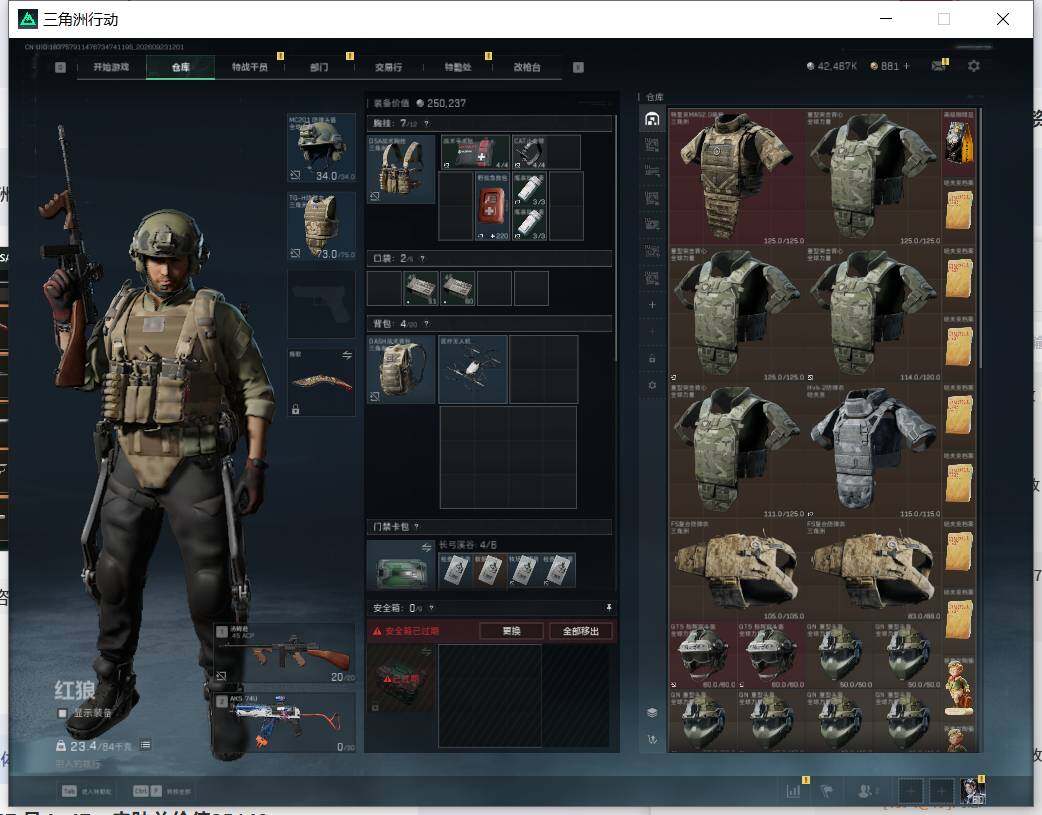Click the swap icon on melee knife slot
The height and width of the screenshot is (815, 1042).
(x=347, y=356)
